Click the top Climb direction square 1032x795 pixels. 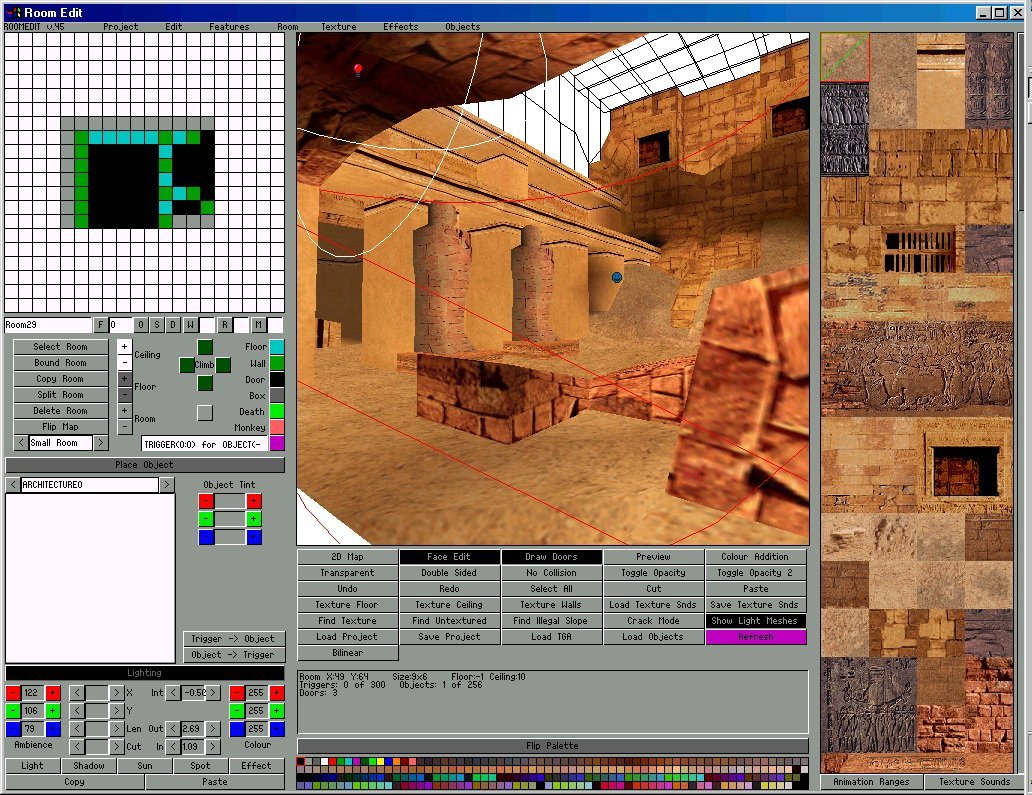(x=205, y=347)
